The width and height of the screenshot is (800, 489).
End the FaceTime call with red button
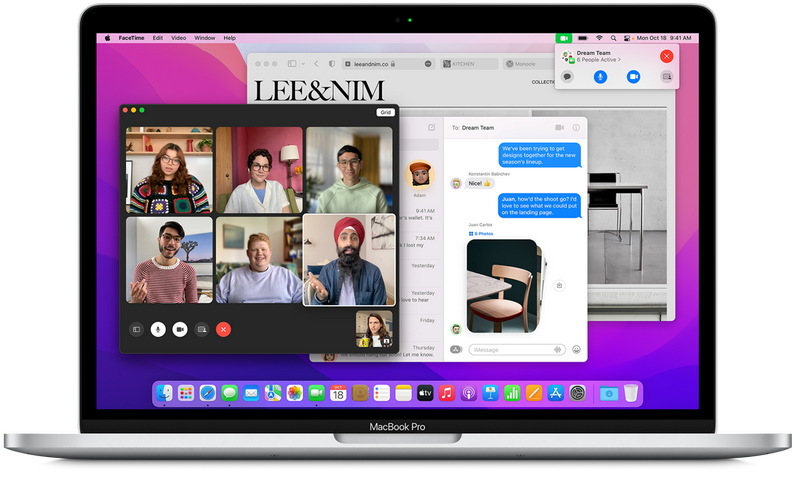[224, 328]
